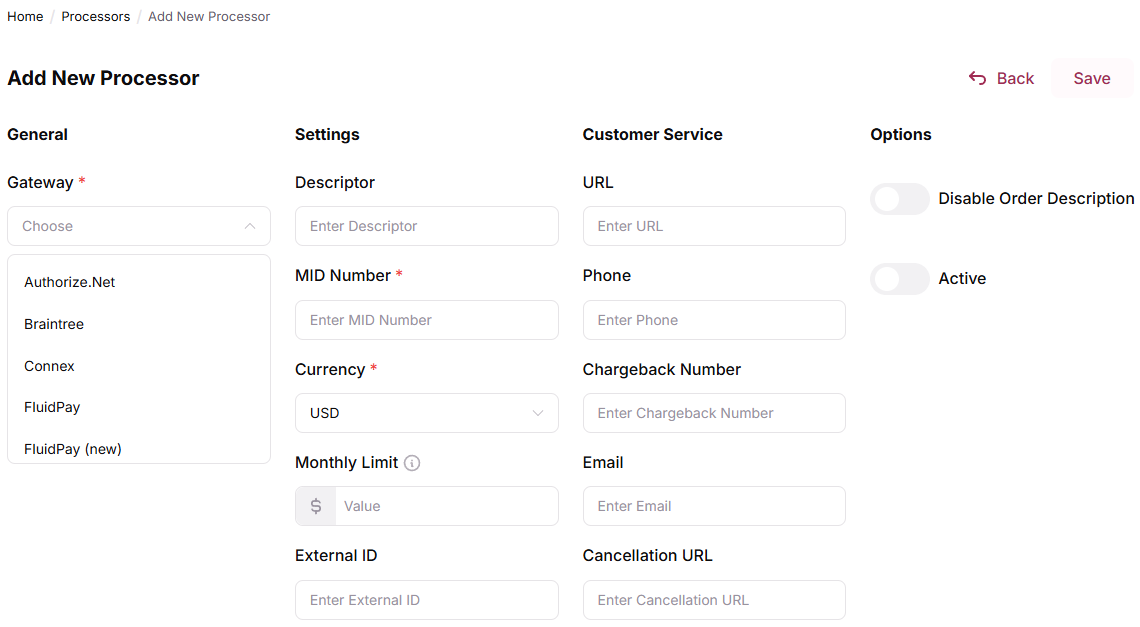Screen dimensions: 1140x627
Task: Pick FluidPay gateway option
Action: (139, 407)
